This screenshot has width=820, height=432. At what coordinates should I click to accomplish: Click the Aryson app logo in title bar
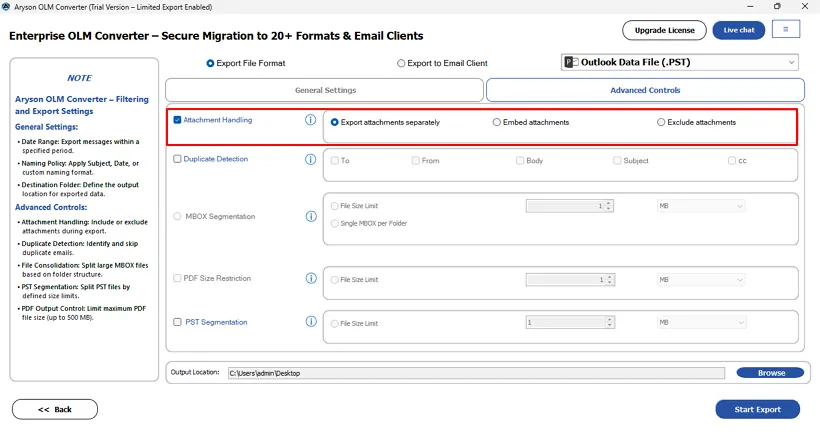[7, 6]
